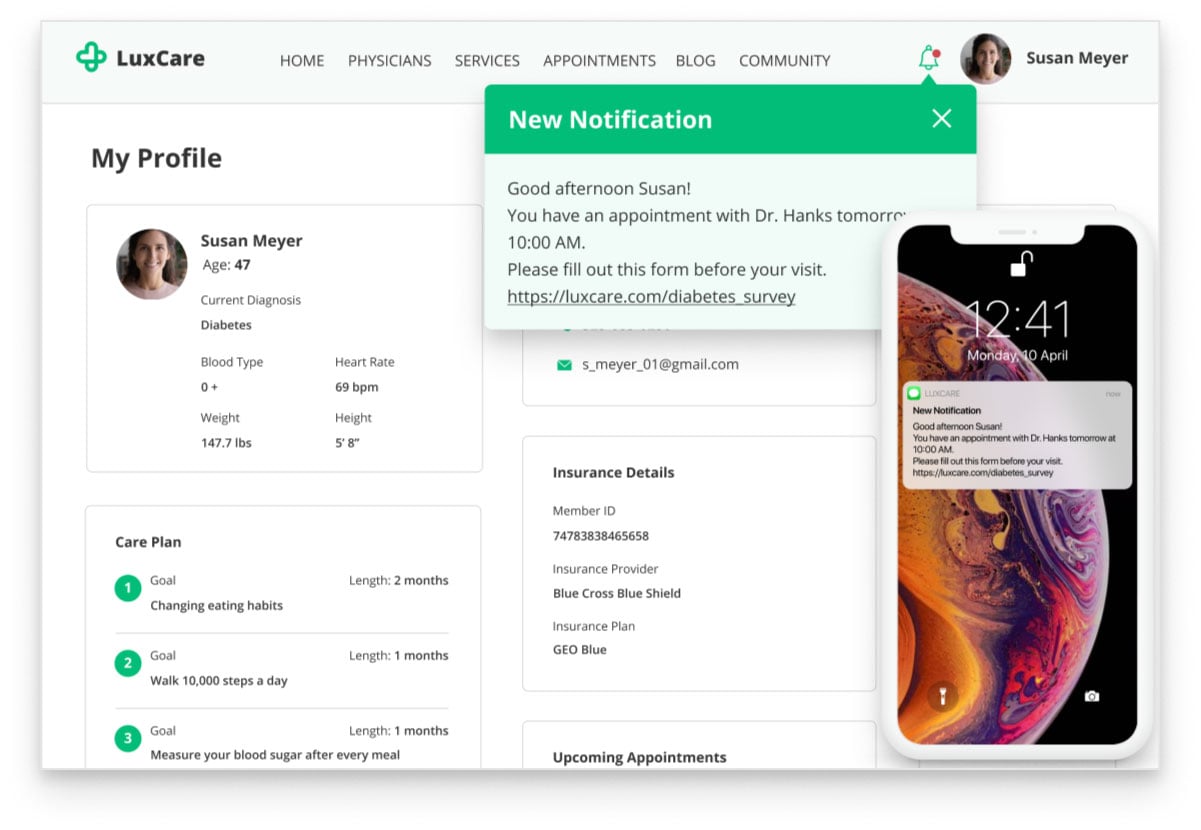Image resolution: width=1201 pixels, height=830 pixels.
Task: Click Susan Meyer's header avatar
Action: pos(985,59)
